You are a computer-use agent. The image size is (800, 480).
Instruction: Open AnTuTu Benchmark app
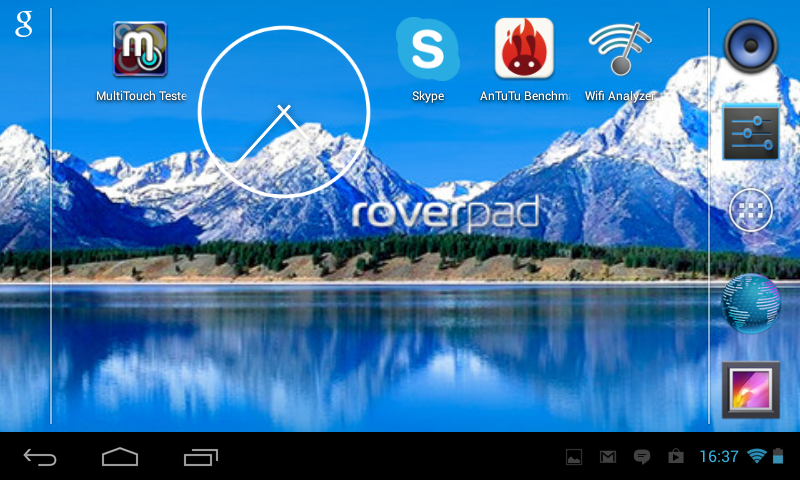(x=524, y=48)
